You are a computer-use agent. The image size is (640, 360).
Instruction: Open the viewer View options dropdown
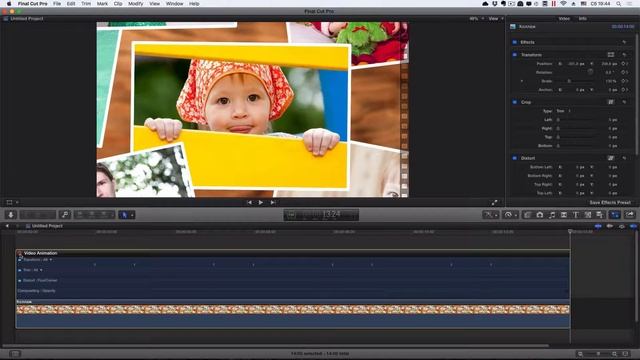496,19
